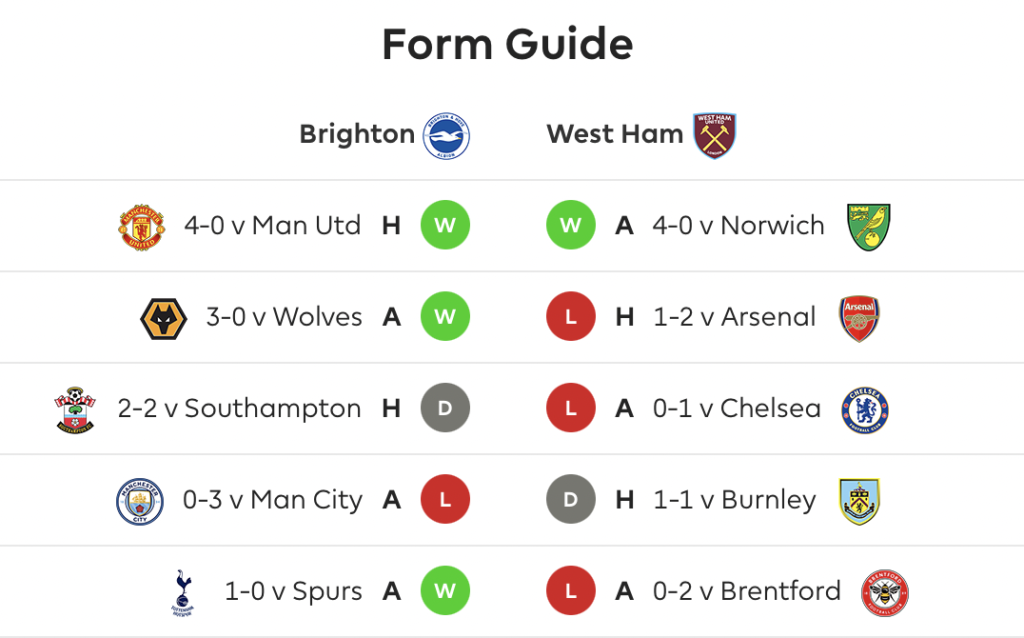Click the Burnley club badge

pos(859,502)
